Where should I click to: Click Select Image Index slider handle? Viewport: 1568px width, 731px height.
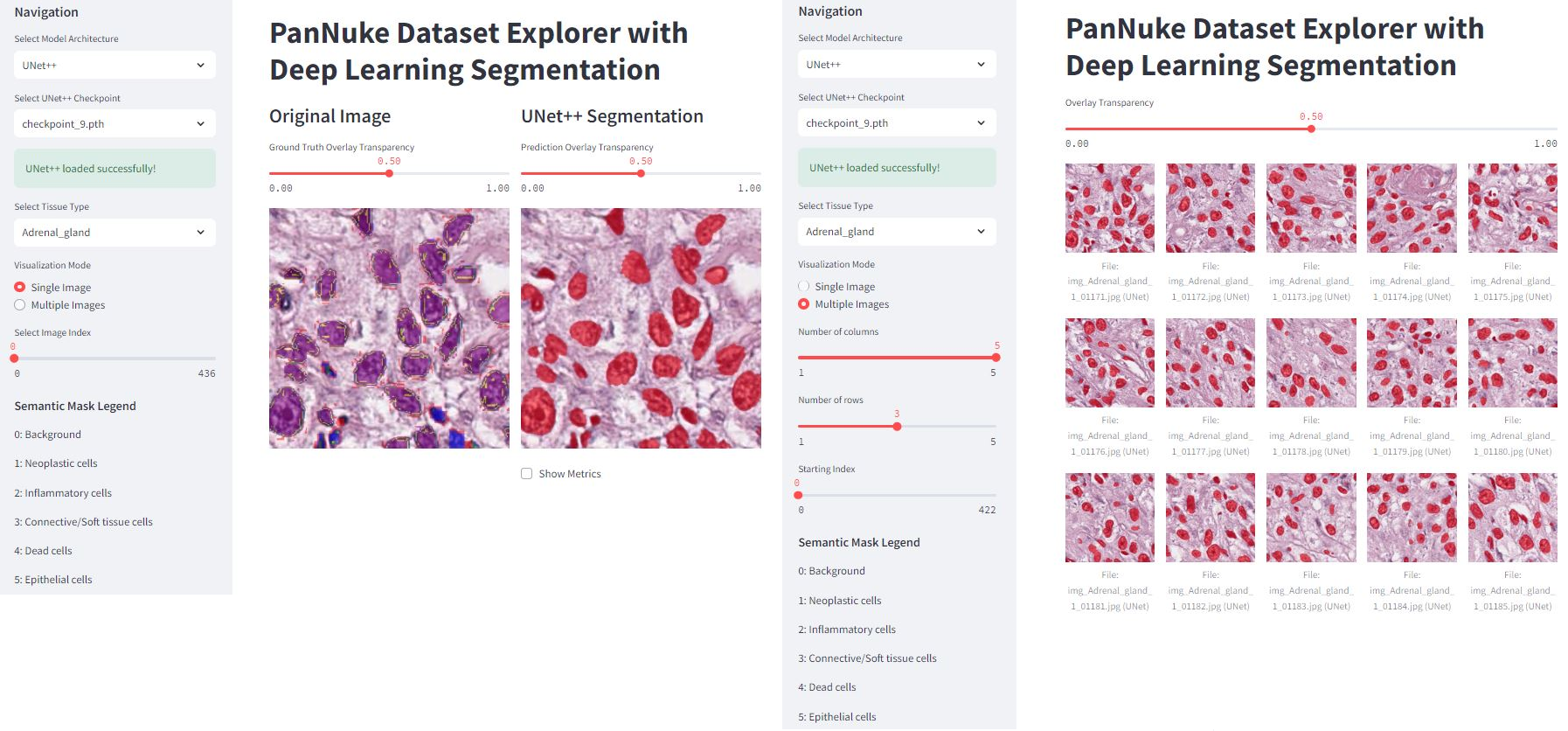[x=14, y=358]
